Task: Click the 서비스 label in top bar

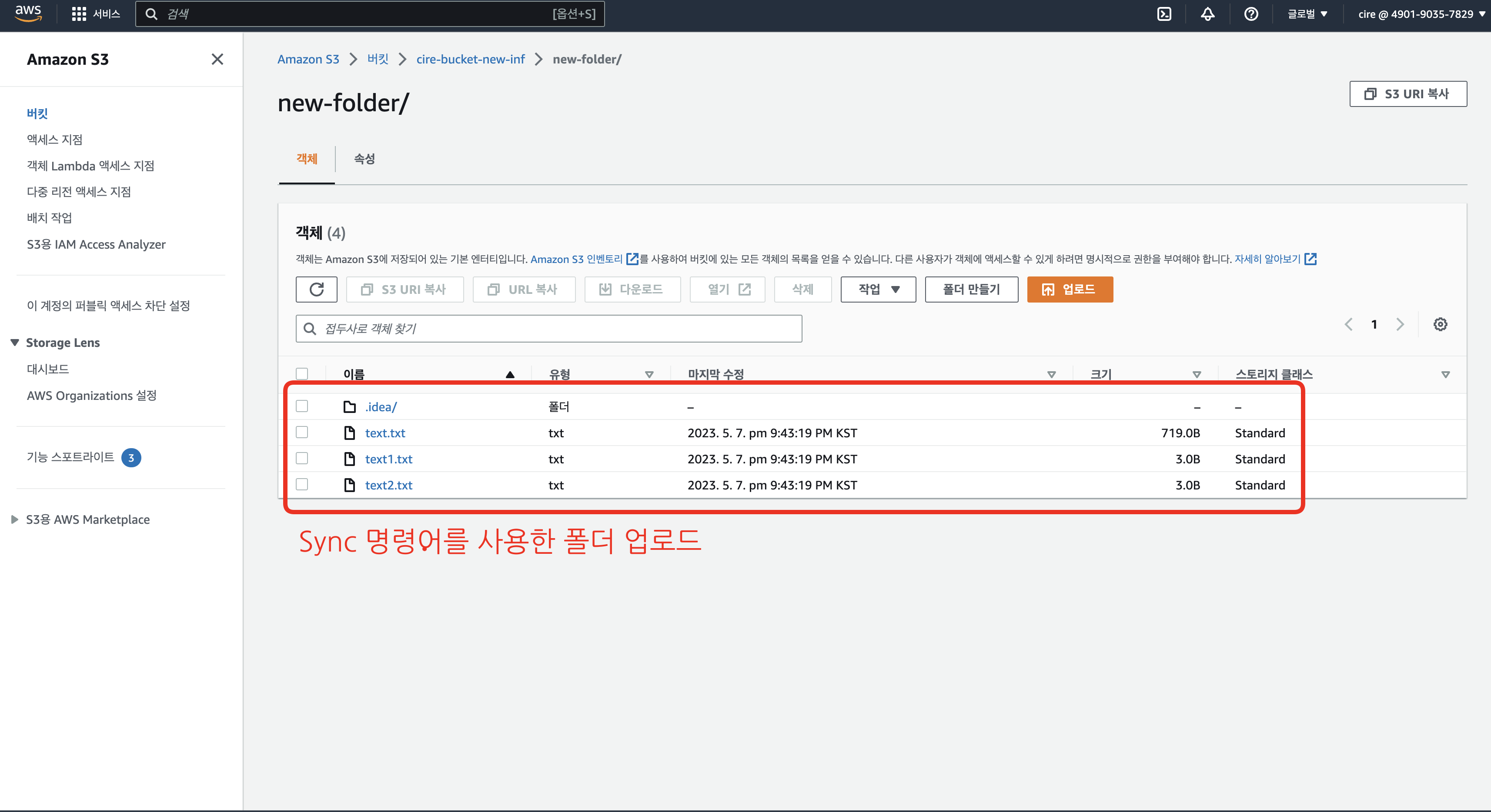Action: (x=107, y=14)
